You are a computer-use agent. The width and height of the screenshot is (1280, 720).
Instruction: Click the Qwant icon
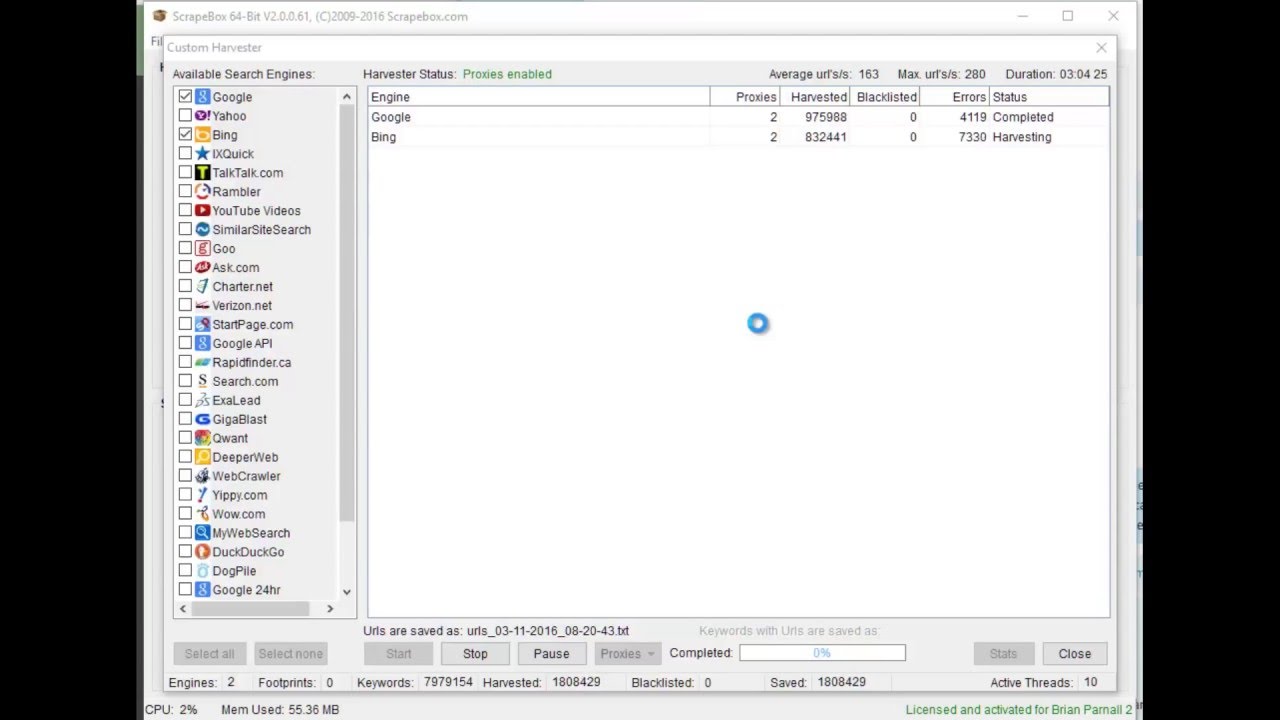pyautogui.click(x=202, y=439)
